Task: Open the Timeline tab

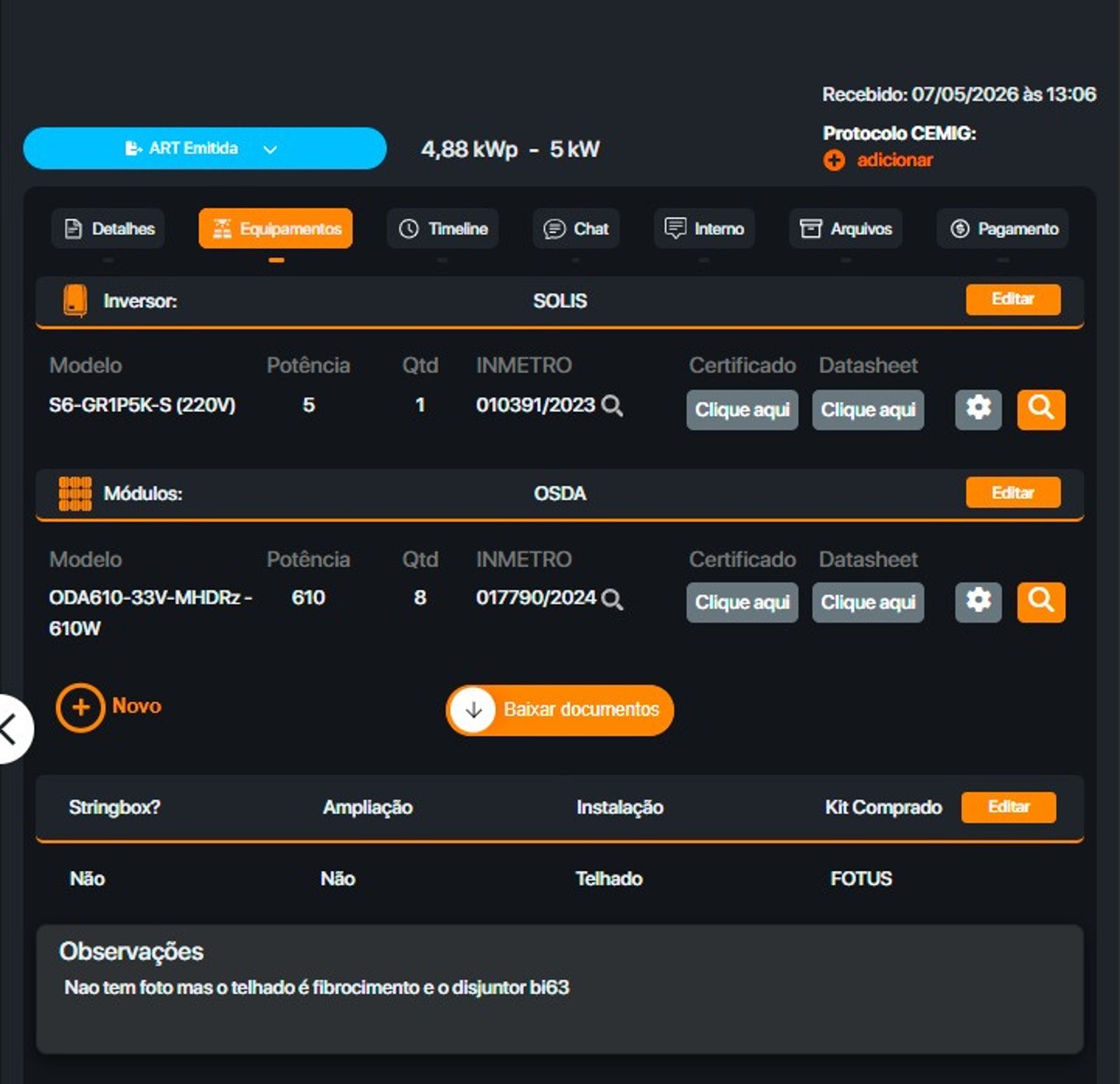Action: point(443,229)
